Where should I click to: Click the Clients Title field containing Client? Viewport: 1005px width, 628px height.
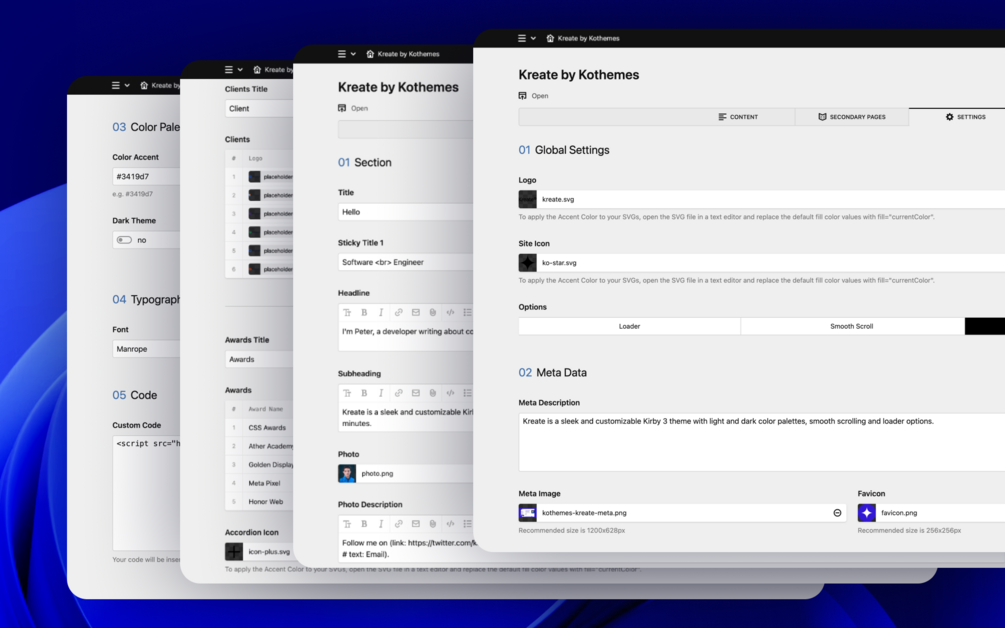[x=259, y=108]
